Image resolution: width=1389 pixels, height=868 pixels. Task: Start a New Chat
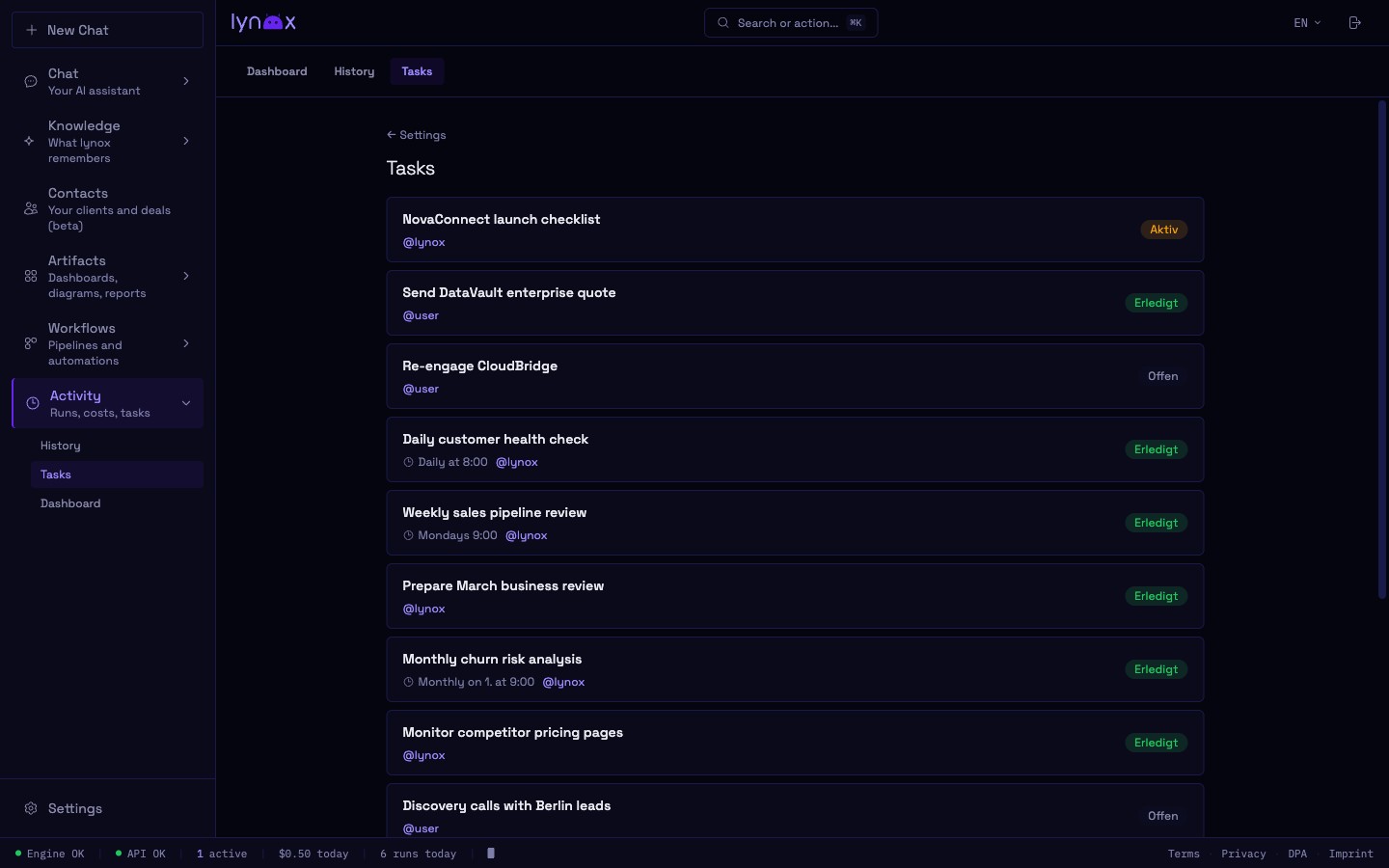(107, 30)
